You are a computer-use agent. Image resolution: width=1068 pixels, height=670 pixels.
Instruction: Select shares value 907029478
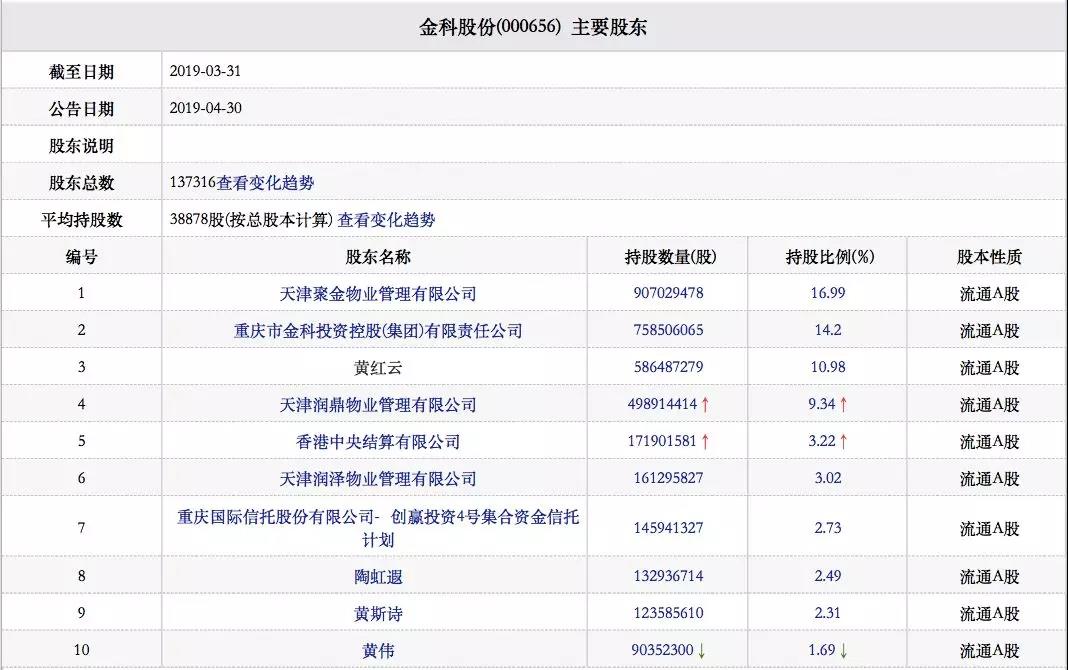(x=668, y=293)
